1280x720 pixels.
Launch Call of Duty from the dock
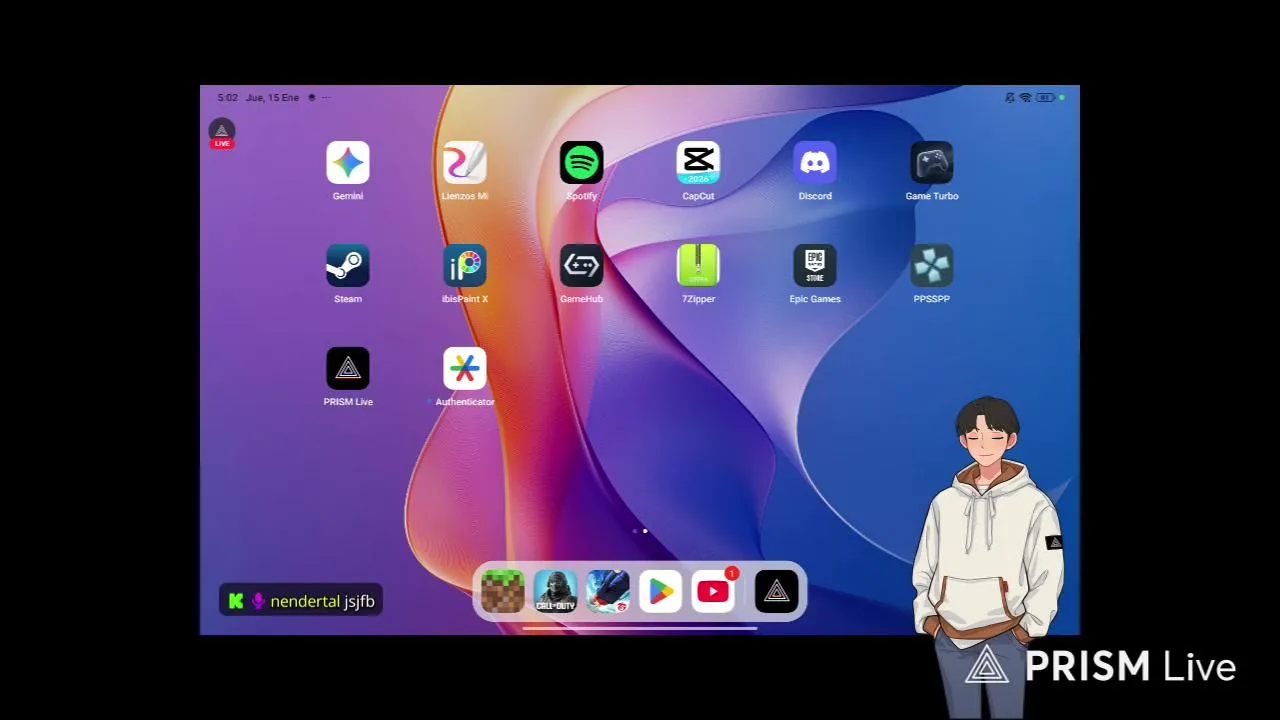click(x=555, y=591)
